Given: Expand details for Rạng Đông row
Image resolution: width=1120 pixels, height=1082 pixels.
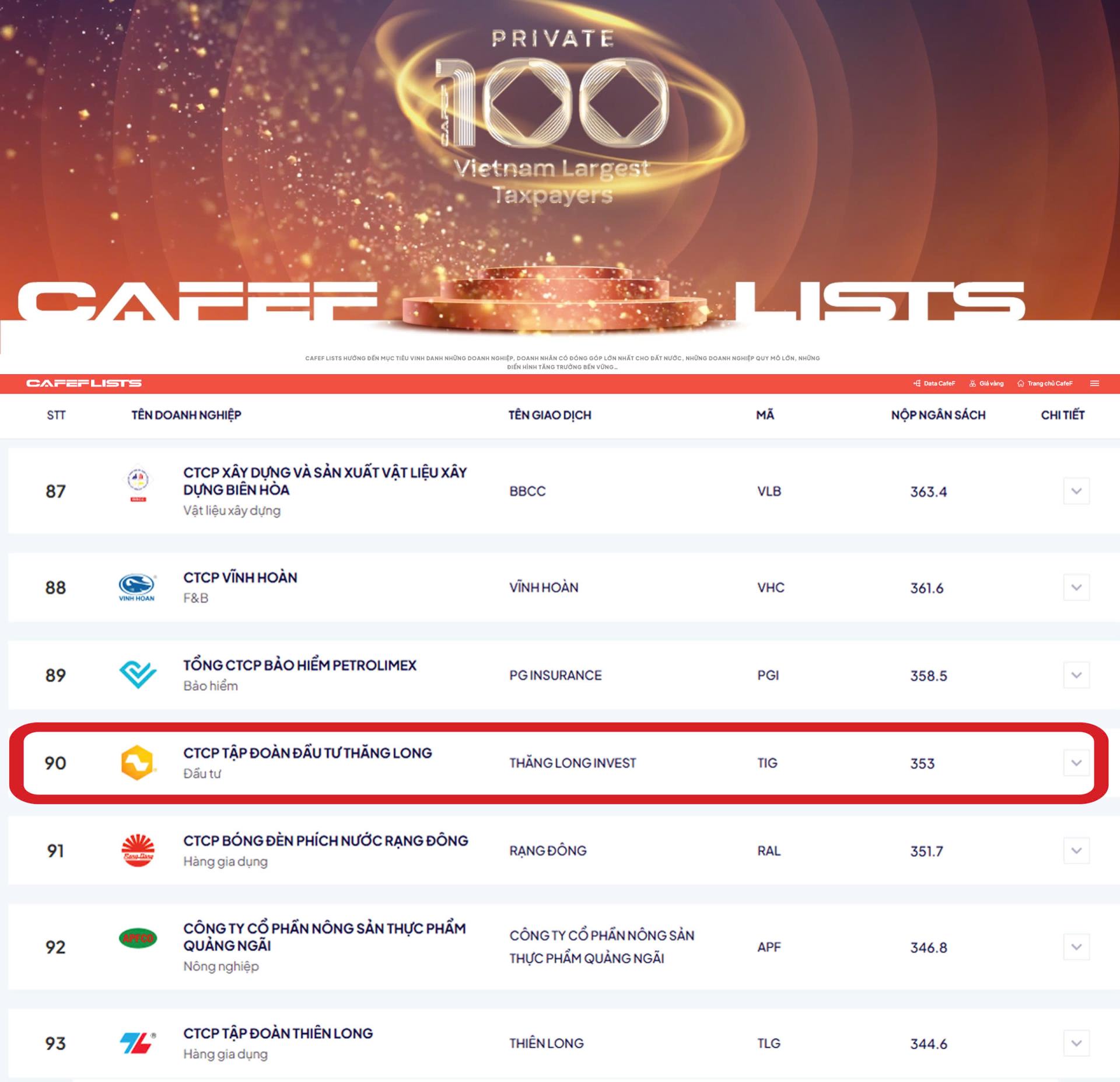Looking at the screenshot, I should click(x=1076, y=850).
